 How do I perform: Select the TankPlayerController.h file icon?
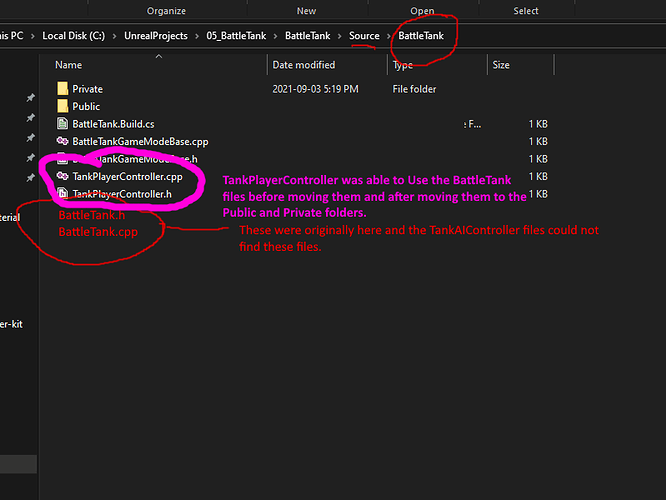[62, 194]
